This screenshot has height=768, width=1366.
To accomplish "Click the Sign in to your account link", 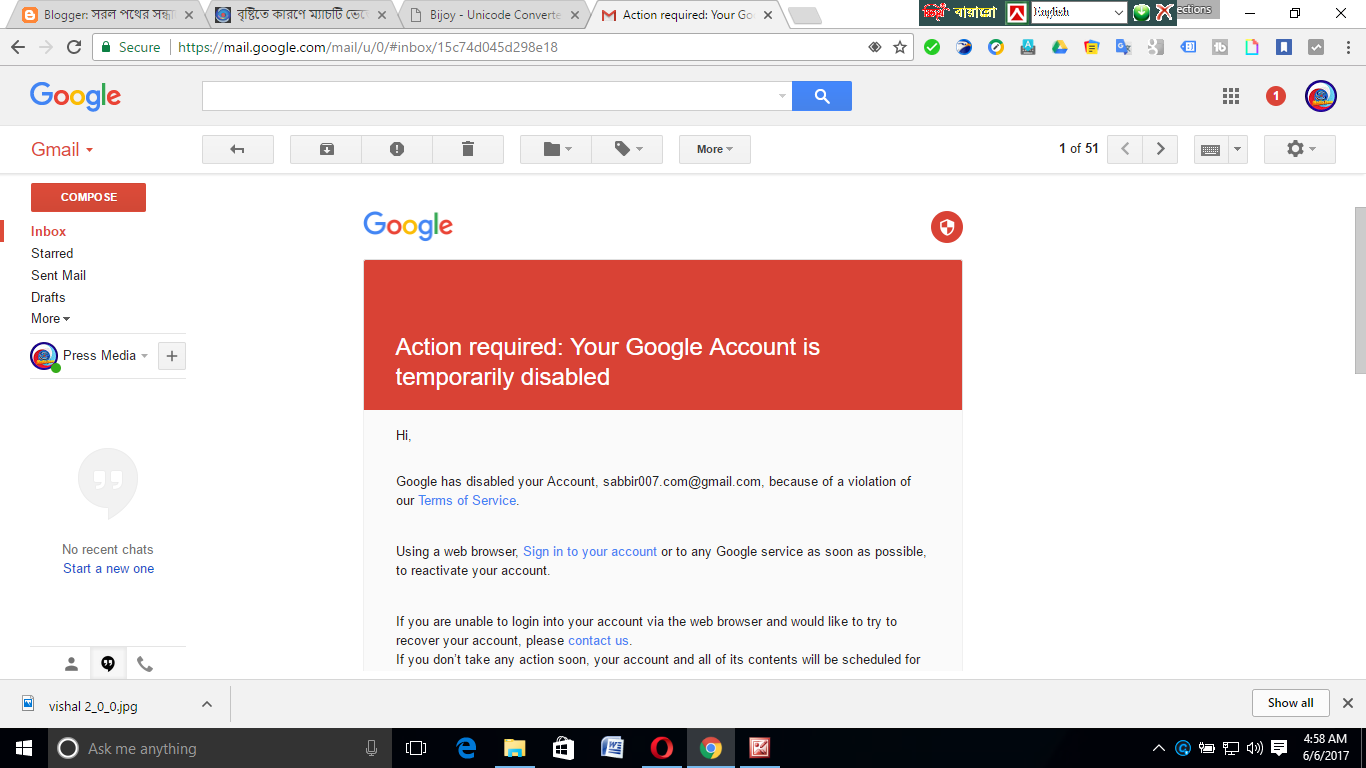I will [x=590, y=551].
